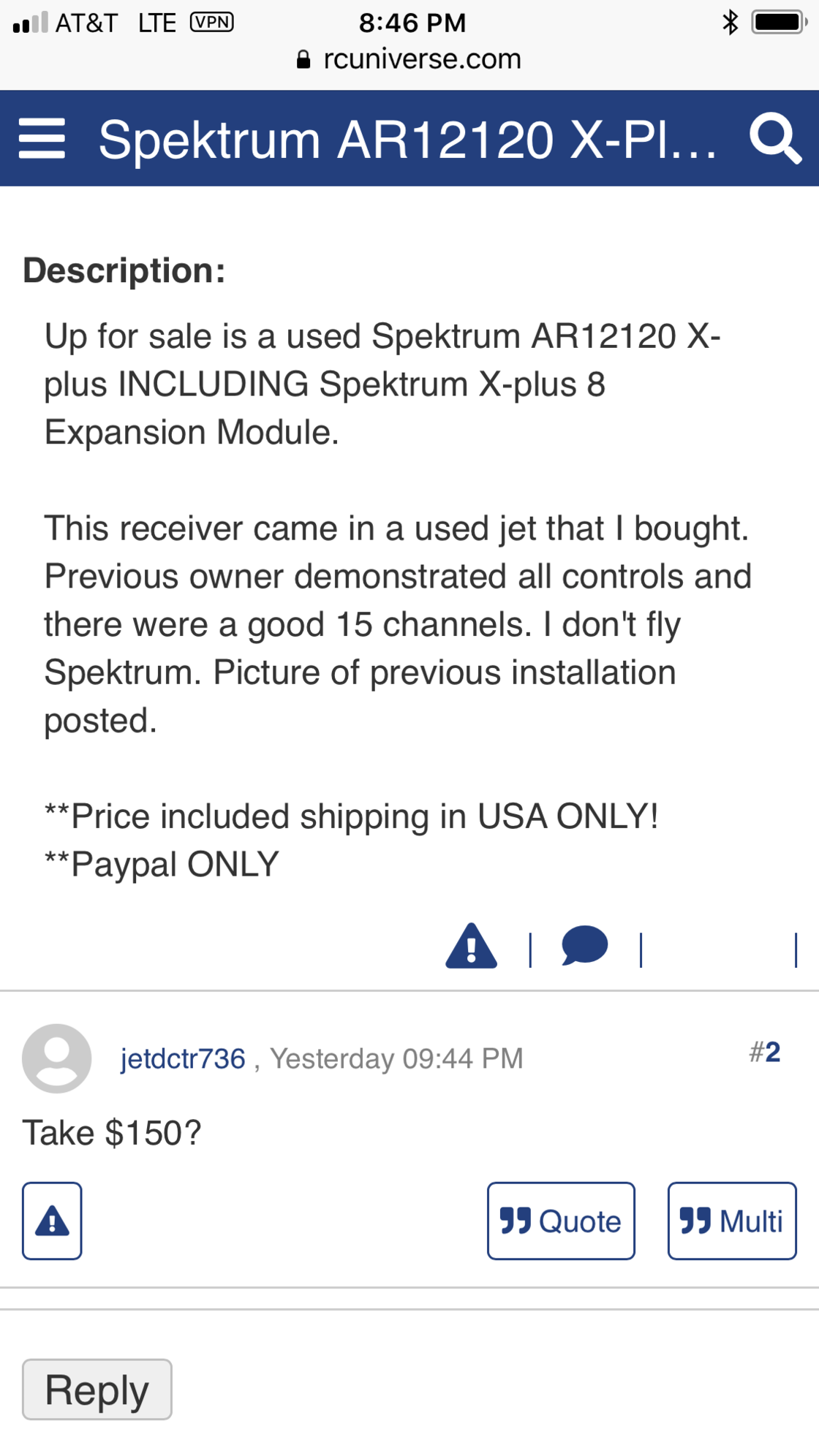Tap the 8:46 PM status bar clock
The image size is (819, 1456).
coord(412,23)
